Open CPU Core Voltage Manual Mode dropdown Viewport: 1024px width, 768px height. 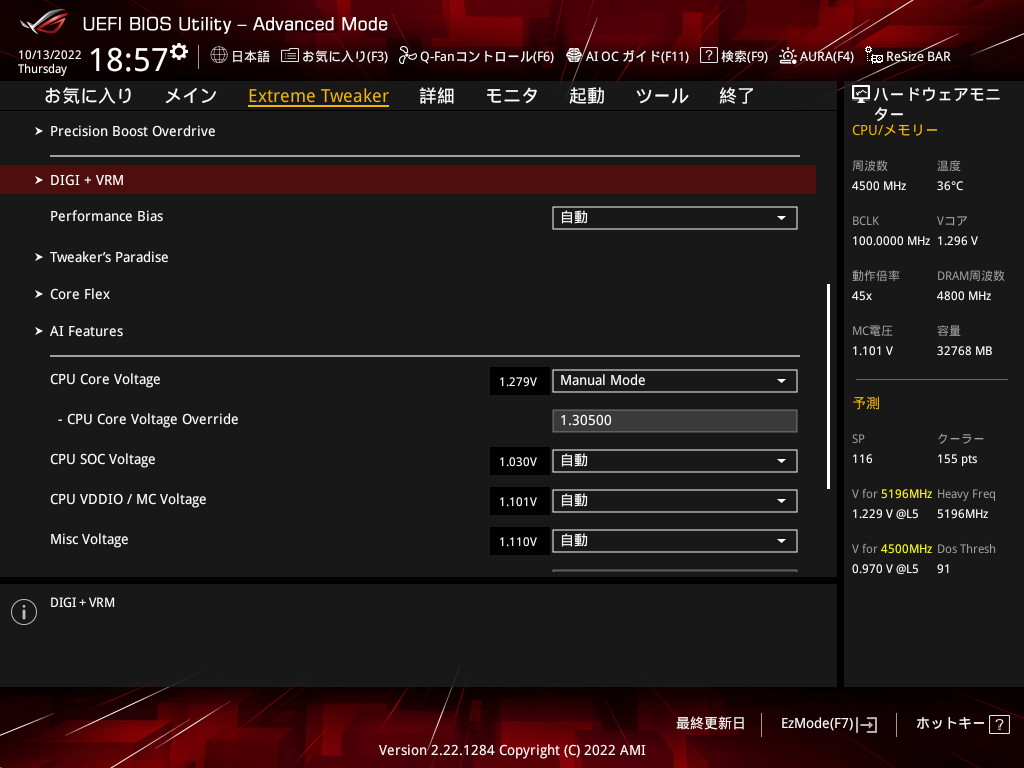(x=675, y=381)
